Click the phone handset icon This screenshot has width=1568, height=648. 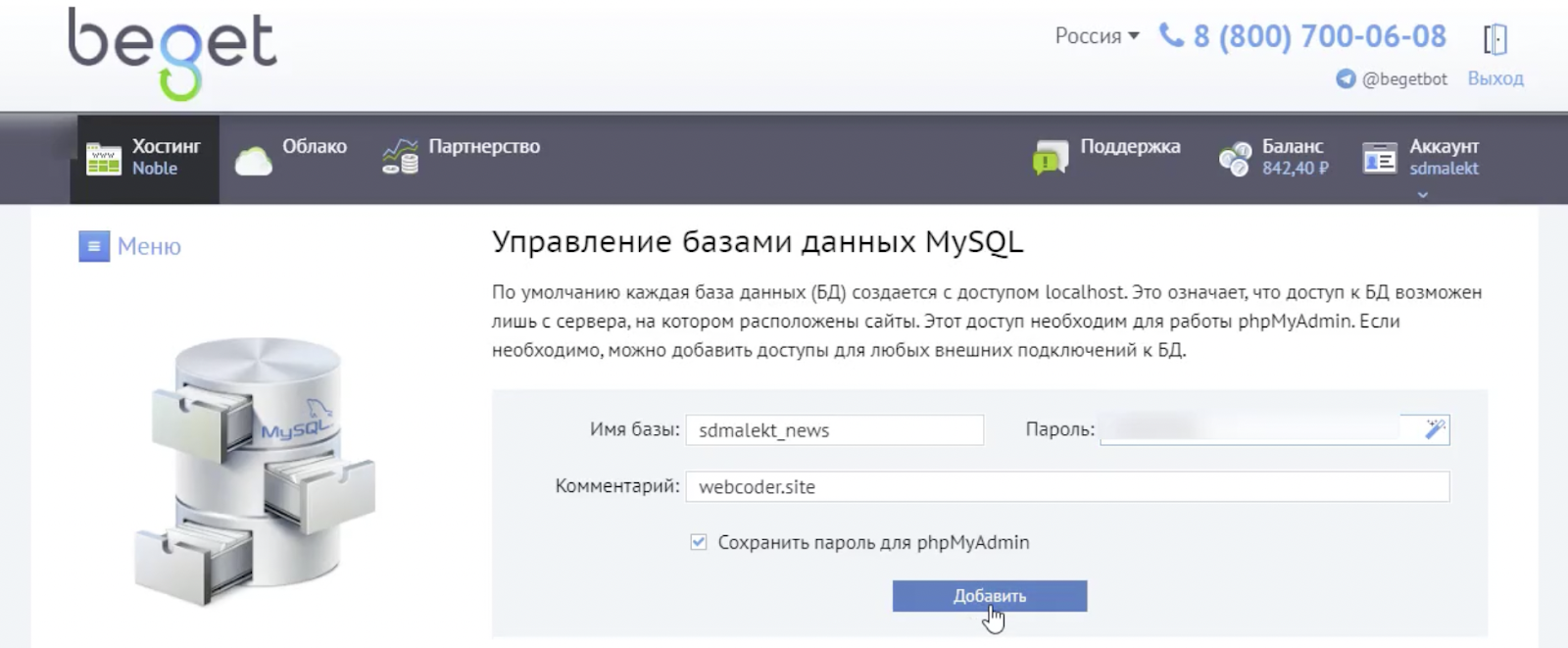click(x=1171, y=35)
